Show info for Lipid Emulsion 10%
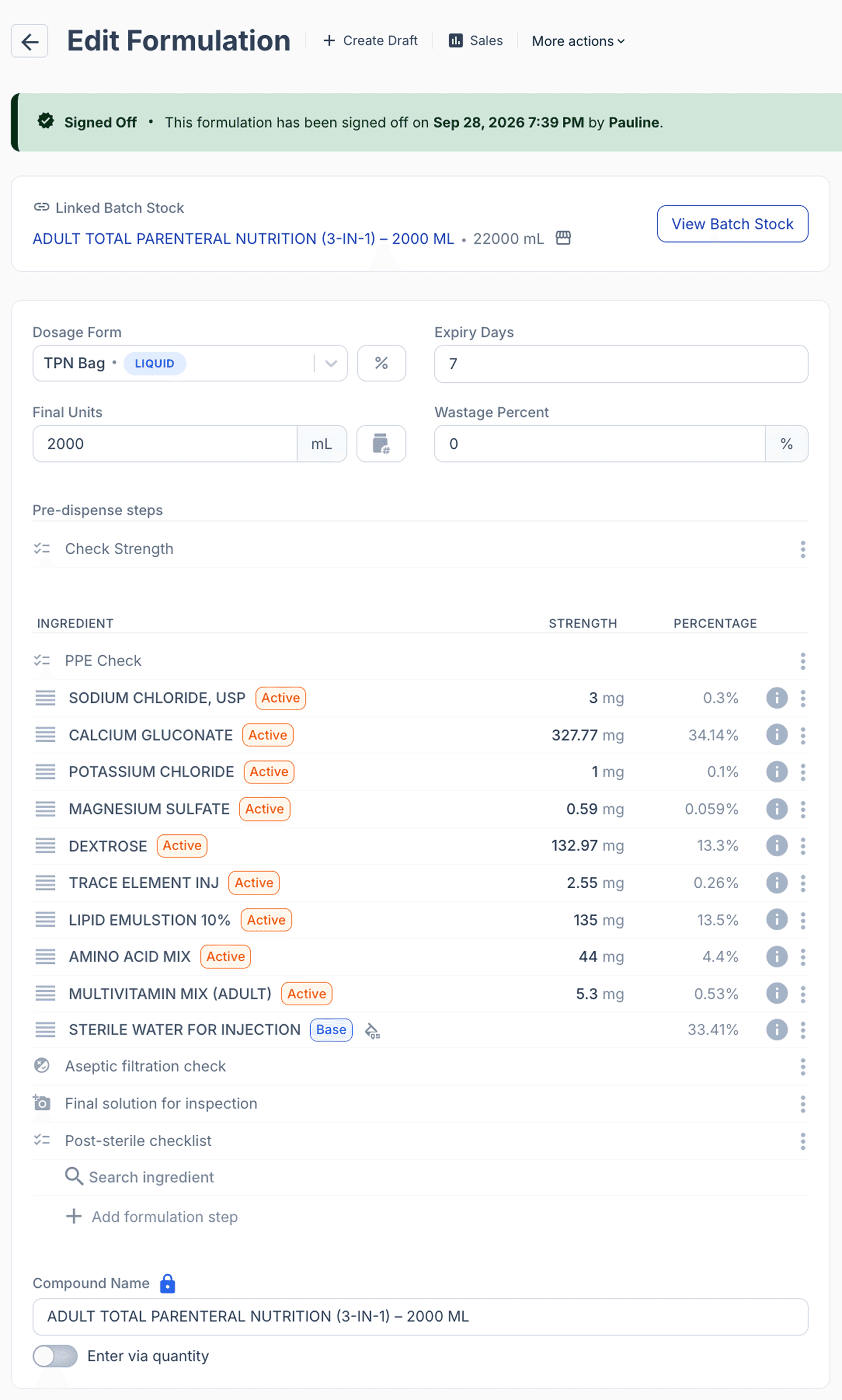Viewport: 842px width, 1400px height. tap(777, 920)
